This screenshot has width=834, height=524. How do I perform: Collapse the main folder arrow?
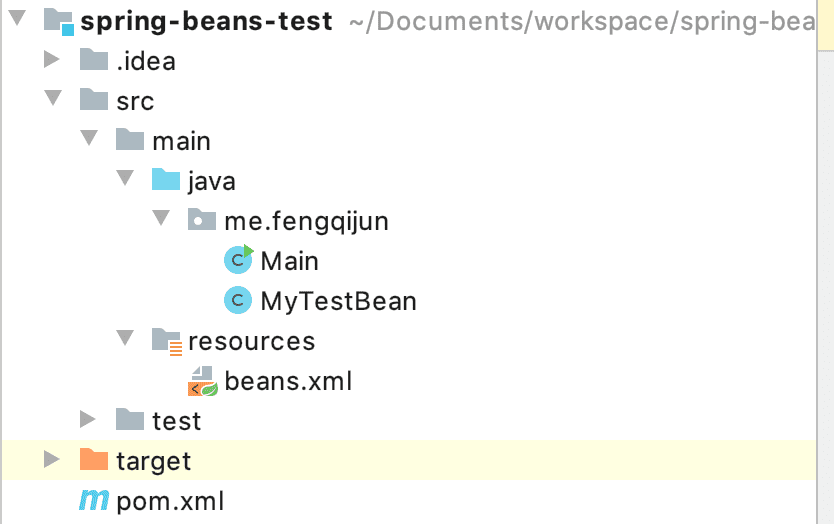pyautogui.click(x=89, y=141)
